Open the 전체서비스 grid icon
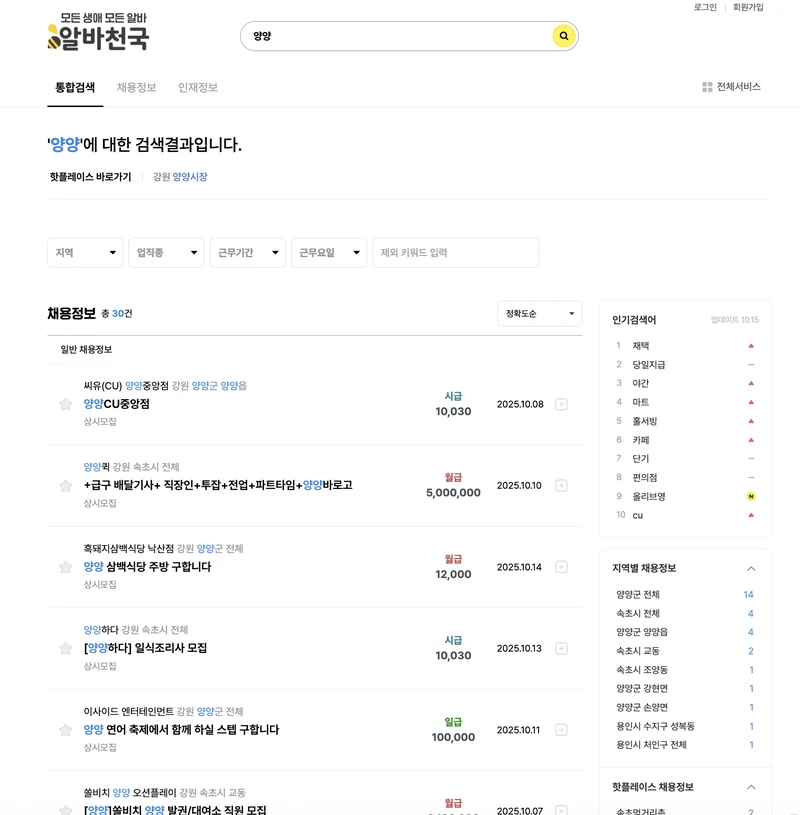This screenshot has width=800, height=815. pyautogui.click(x=707, y=87)
